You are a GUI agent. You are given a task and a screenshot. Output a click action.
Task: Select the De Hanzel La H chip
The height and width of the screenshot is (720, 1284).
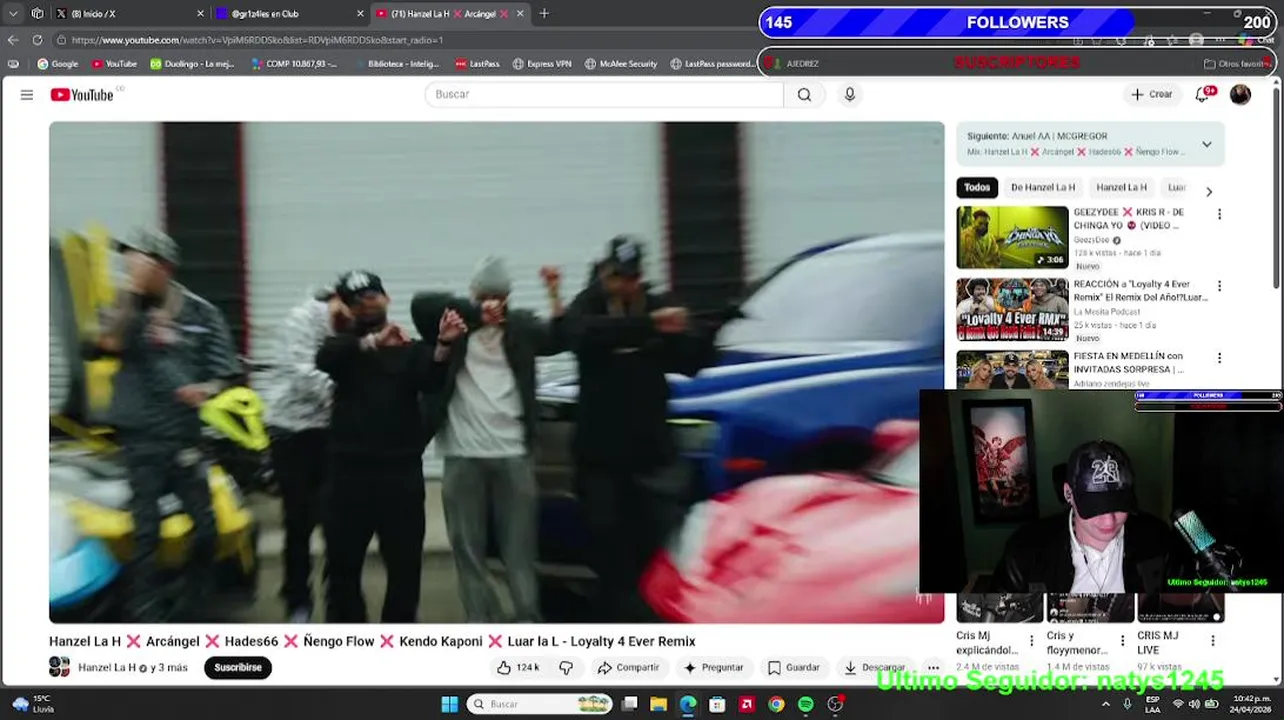click(1043, 187)
